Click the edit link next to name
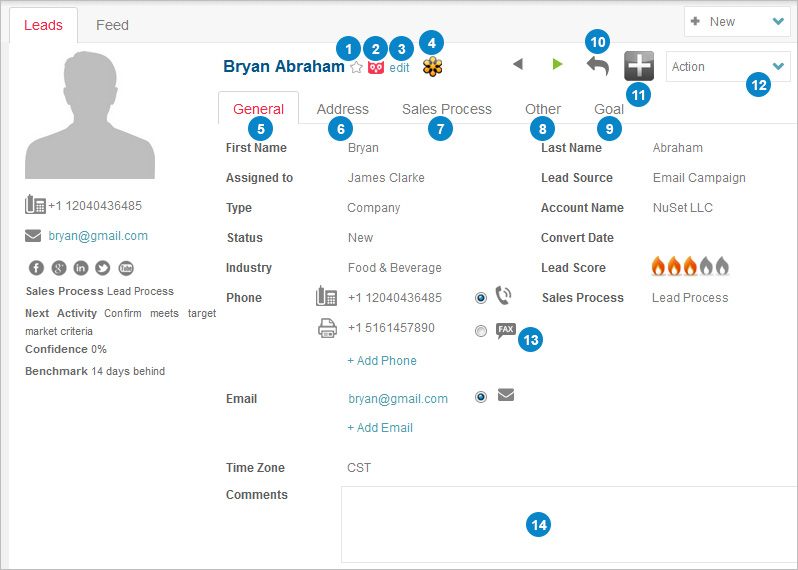Screen dimensions: 798x570 tap(400, 68)
